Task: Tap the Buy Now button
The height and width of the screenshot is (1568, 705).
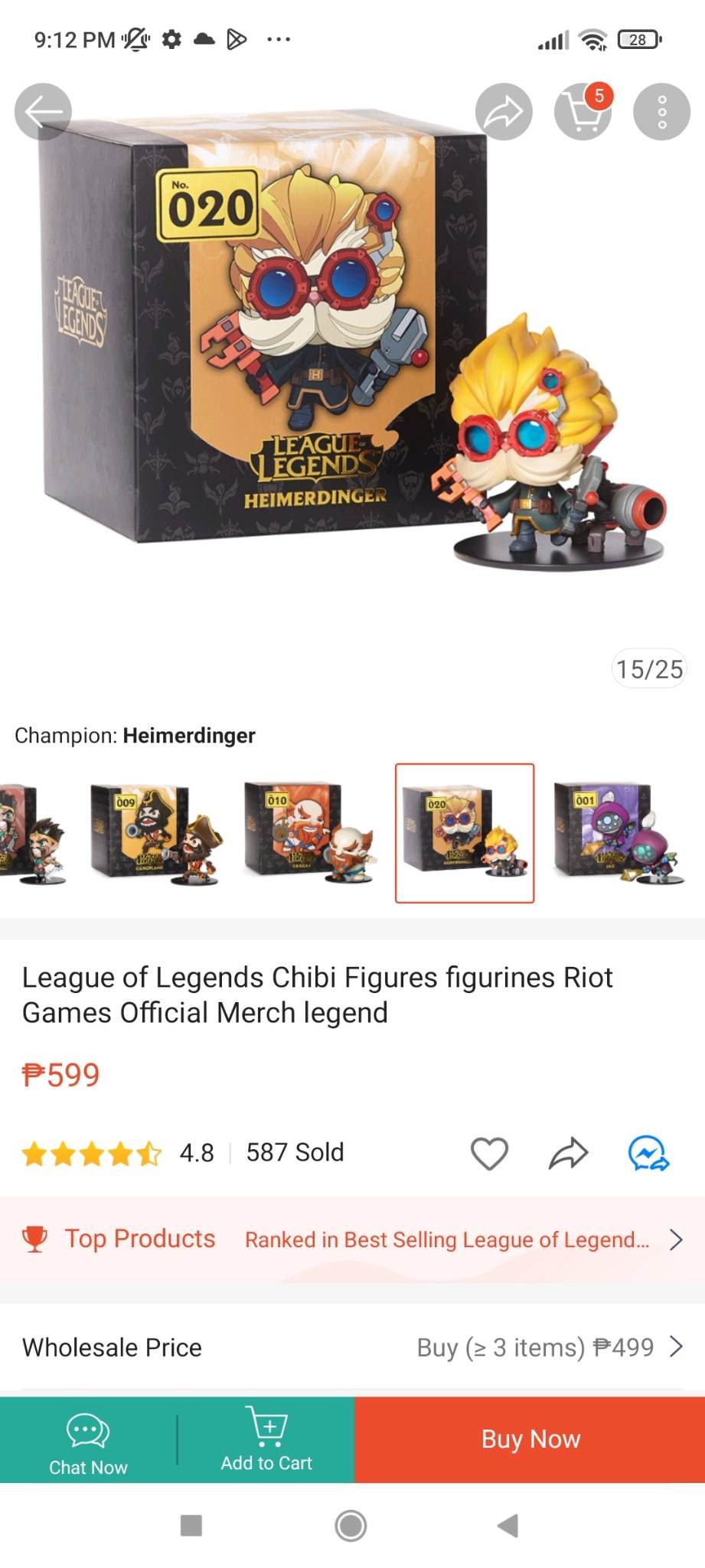Action: (530, 1440)
